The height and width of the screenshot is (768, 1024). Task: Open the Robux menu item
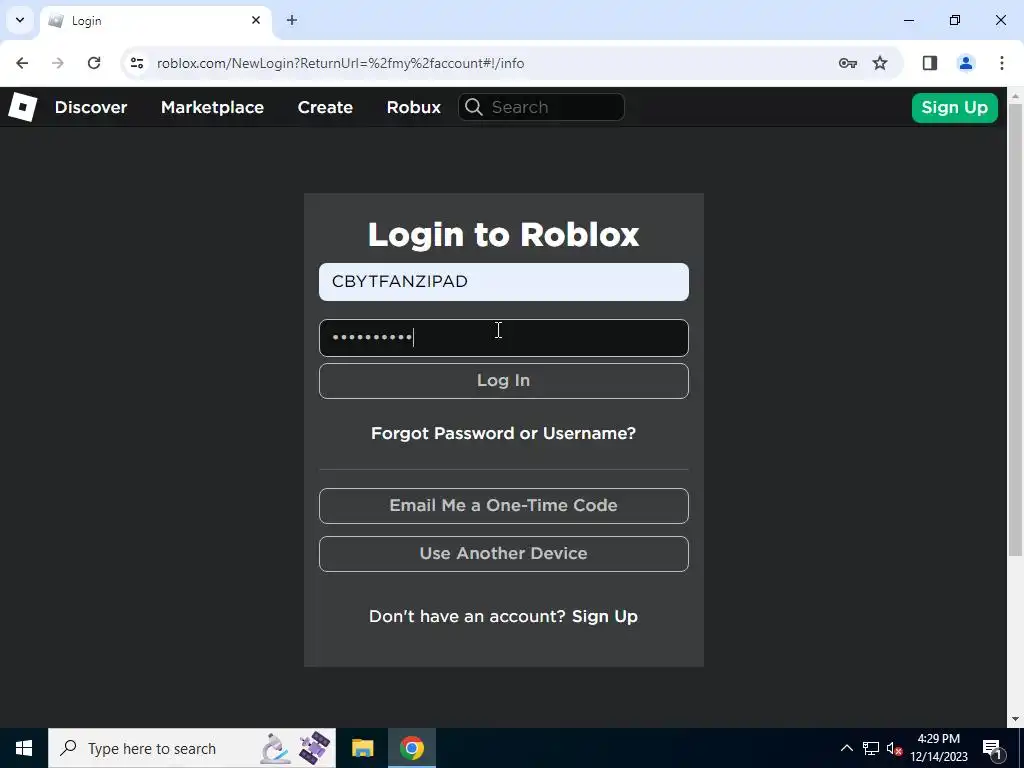click(413, 107)
